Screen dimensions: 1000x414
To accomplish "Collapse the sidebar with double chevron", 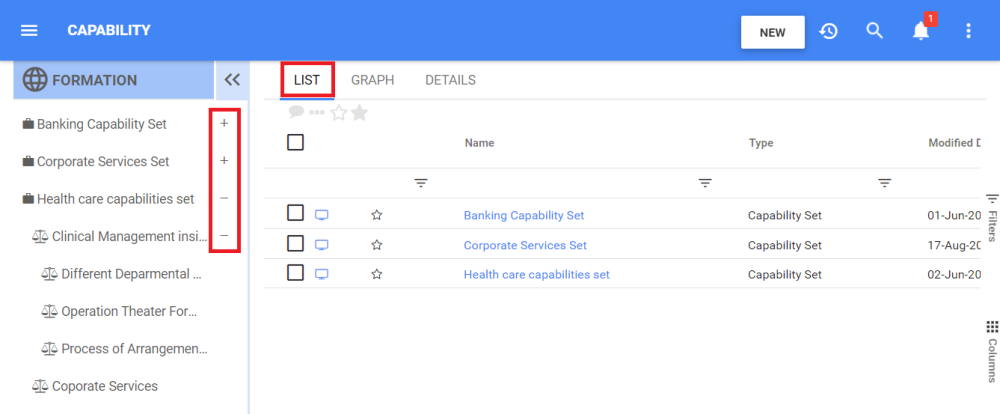I will (232, 80).
